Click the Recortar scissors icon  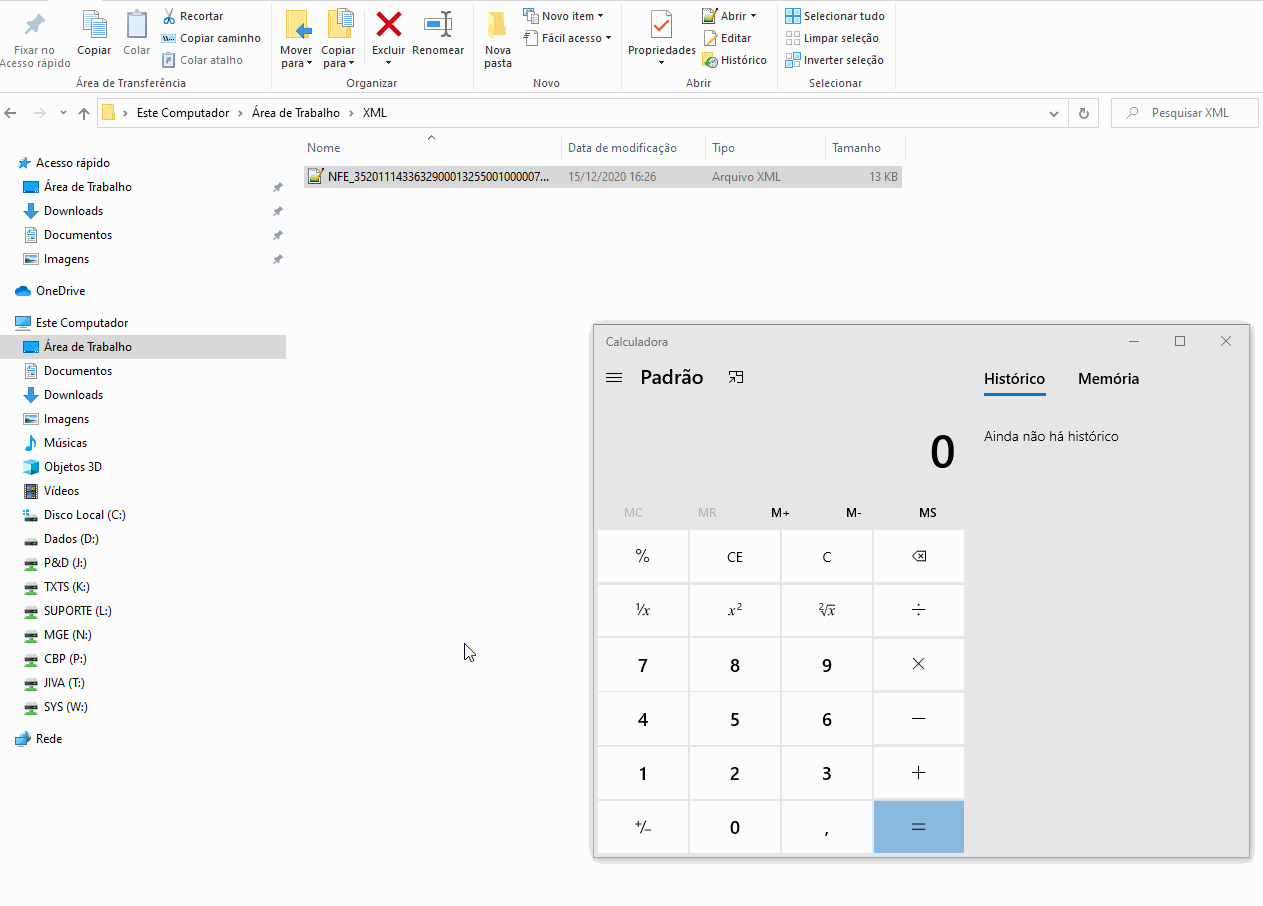[169, 16]
